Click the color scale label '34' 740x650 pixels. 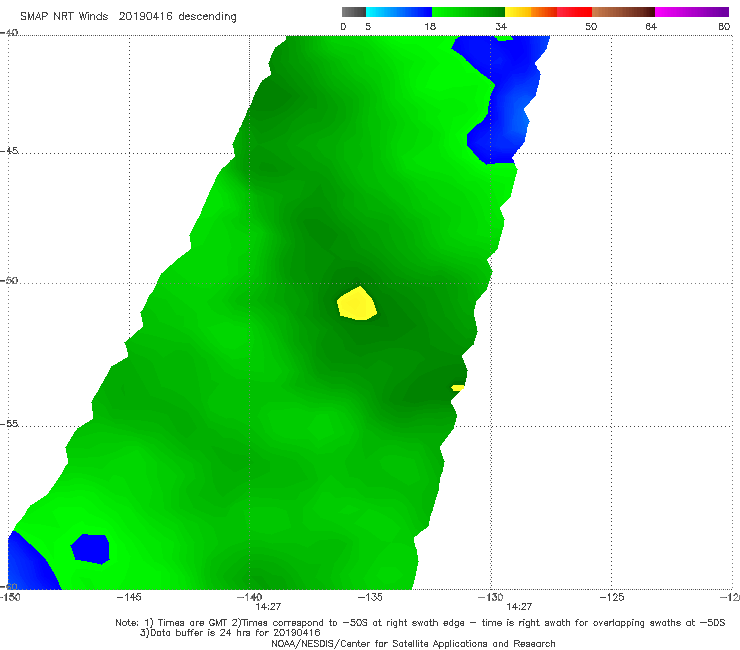pyautogui.click(x=501, y=26)
